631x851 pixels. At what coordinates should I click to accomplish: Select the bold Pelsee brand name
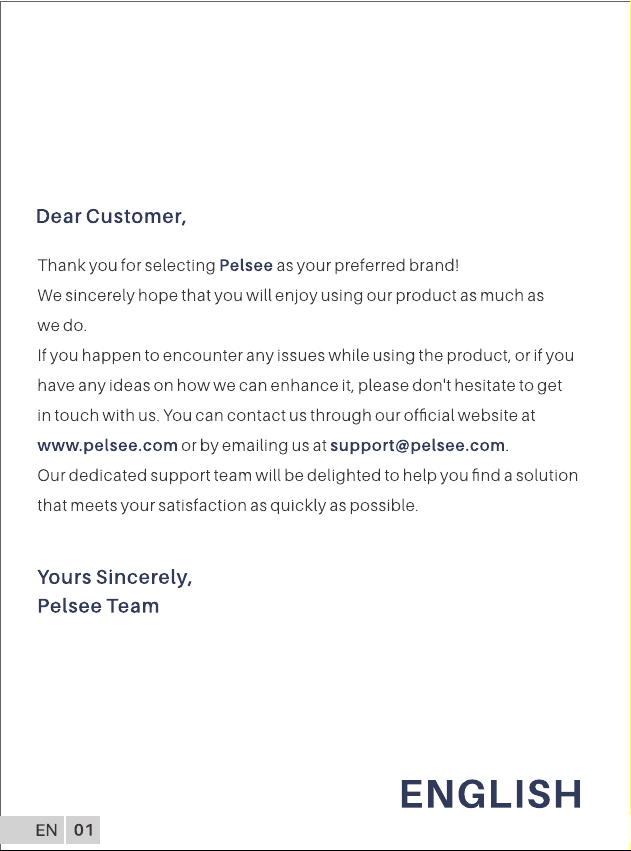(x=246, y=265)
